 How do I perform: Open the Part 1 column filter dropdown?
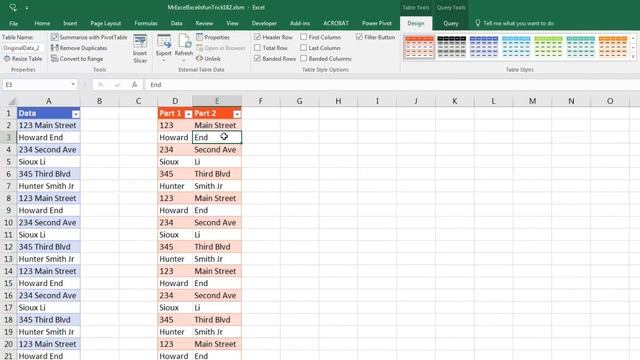(x=188, y=114)
